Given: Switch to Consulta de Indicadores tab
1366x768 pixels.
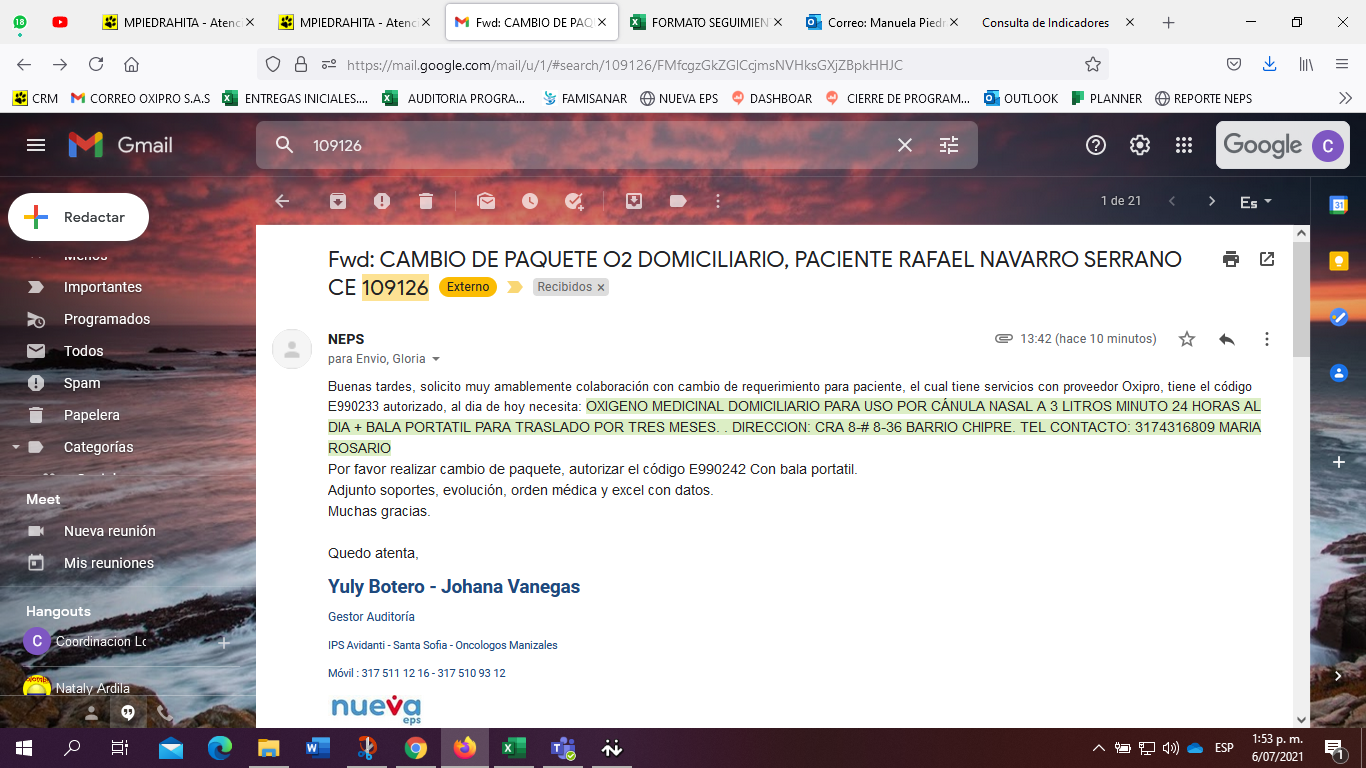Looking at the screenshot, I should tap(1058, 22).
